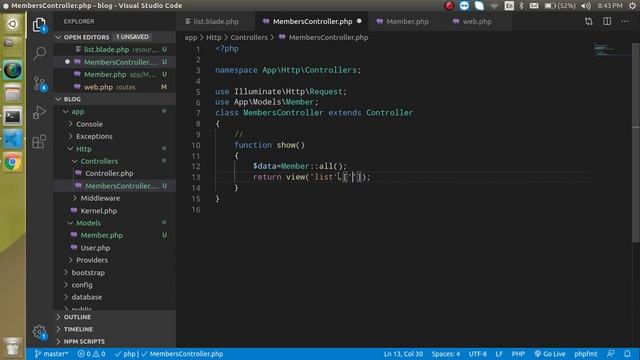Split the editor to the right
The image size is (640, 360).
click(x=607, y=21)
